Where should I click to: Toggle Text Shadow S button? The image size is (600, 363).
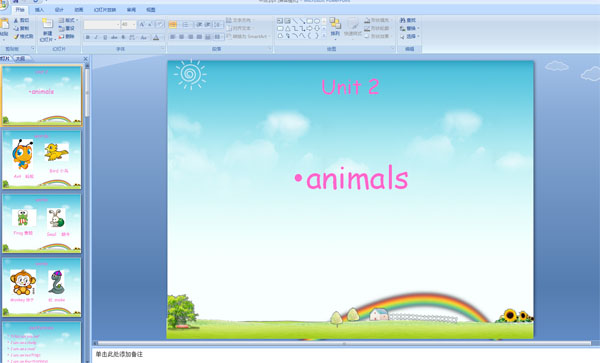tap(123, 37)
